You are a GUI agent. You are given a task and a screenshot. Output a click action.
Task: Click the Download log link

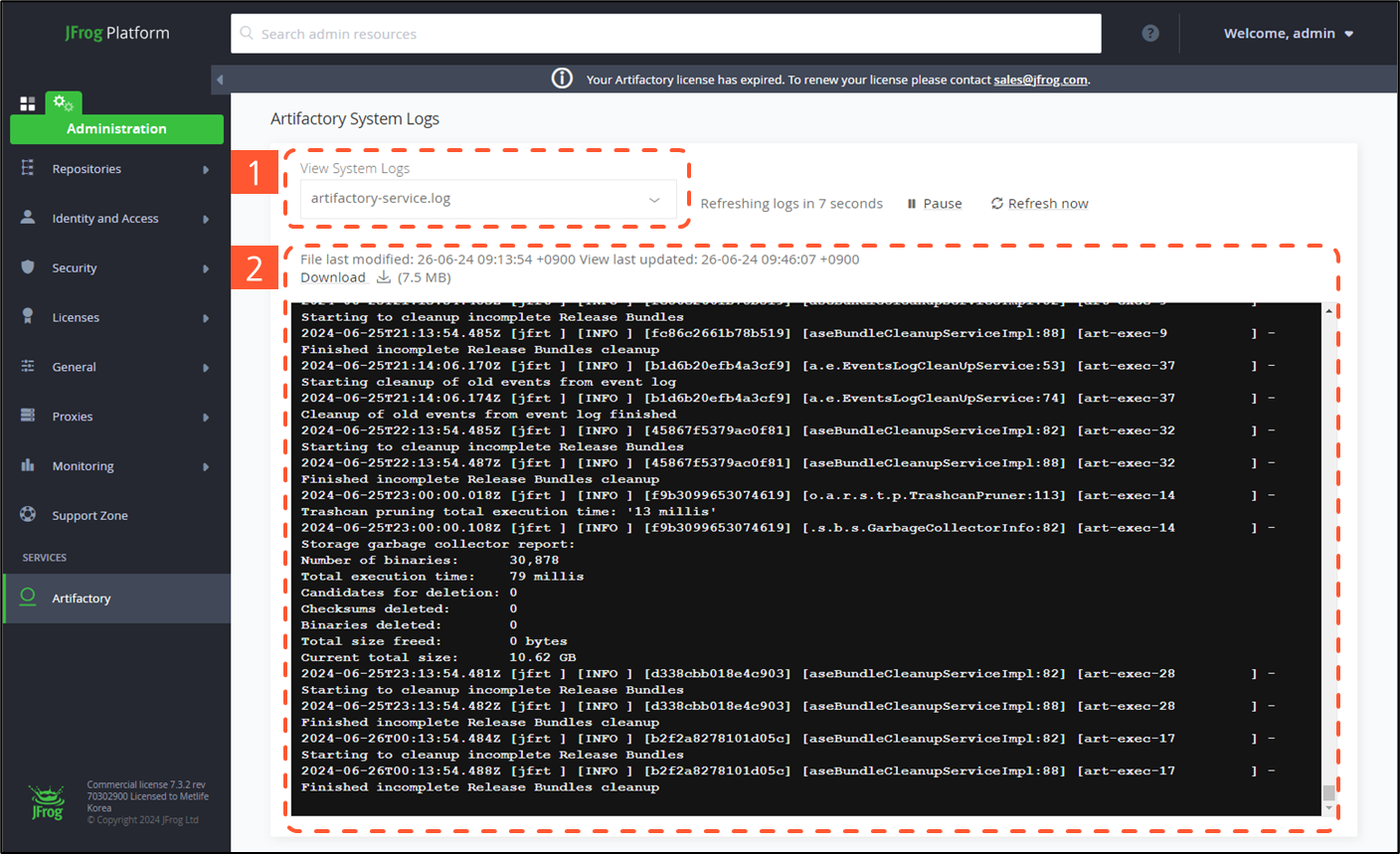pos(333,277)
